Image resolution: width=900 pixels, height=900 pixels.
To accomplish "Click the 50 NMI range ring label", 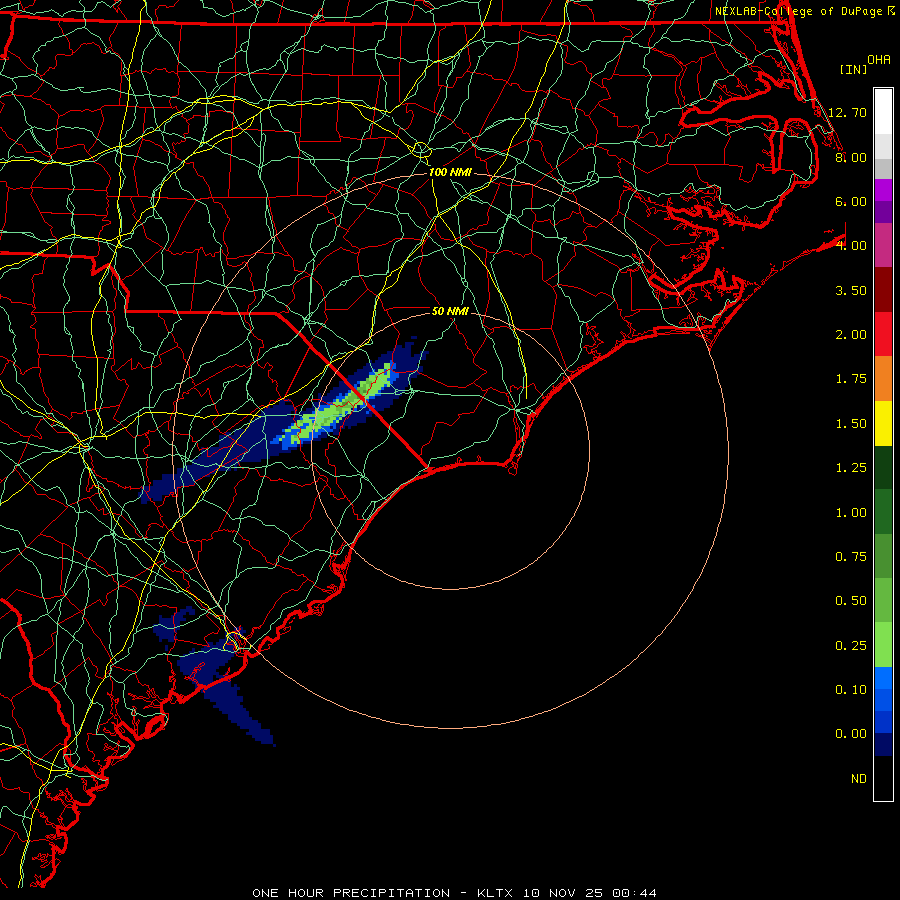I will (x=450, y=311).
